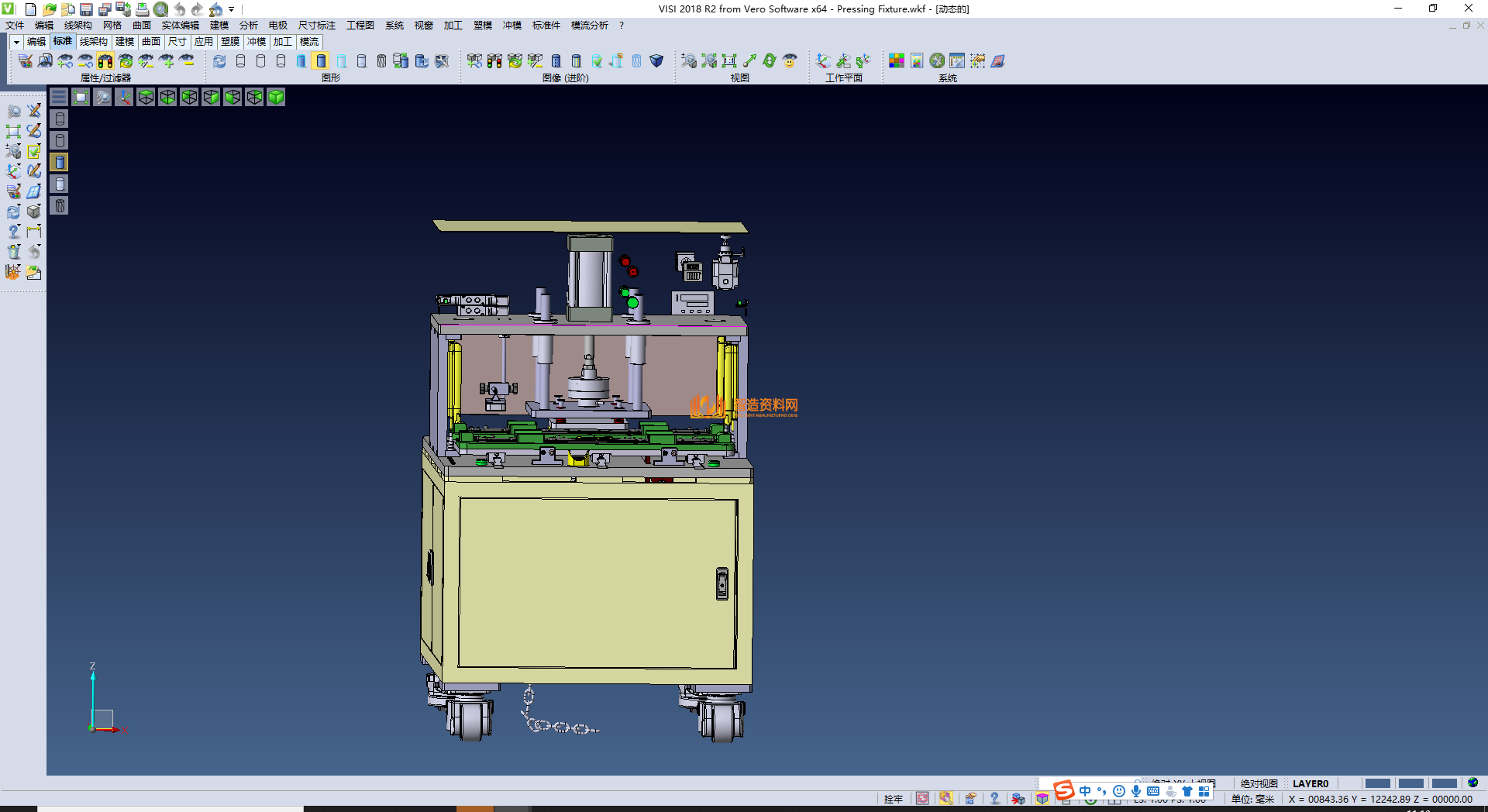This screenshot has width=1488, height=812.
Task: Click the first blue color swatch in status bar
Action: (1377, 783)
